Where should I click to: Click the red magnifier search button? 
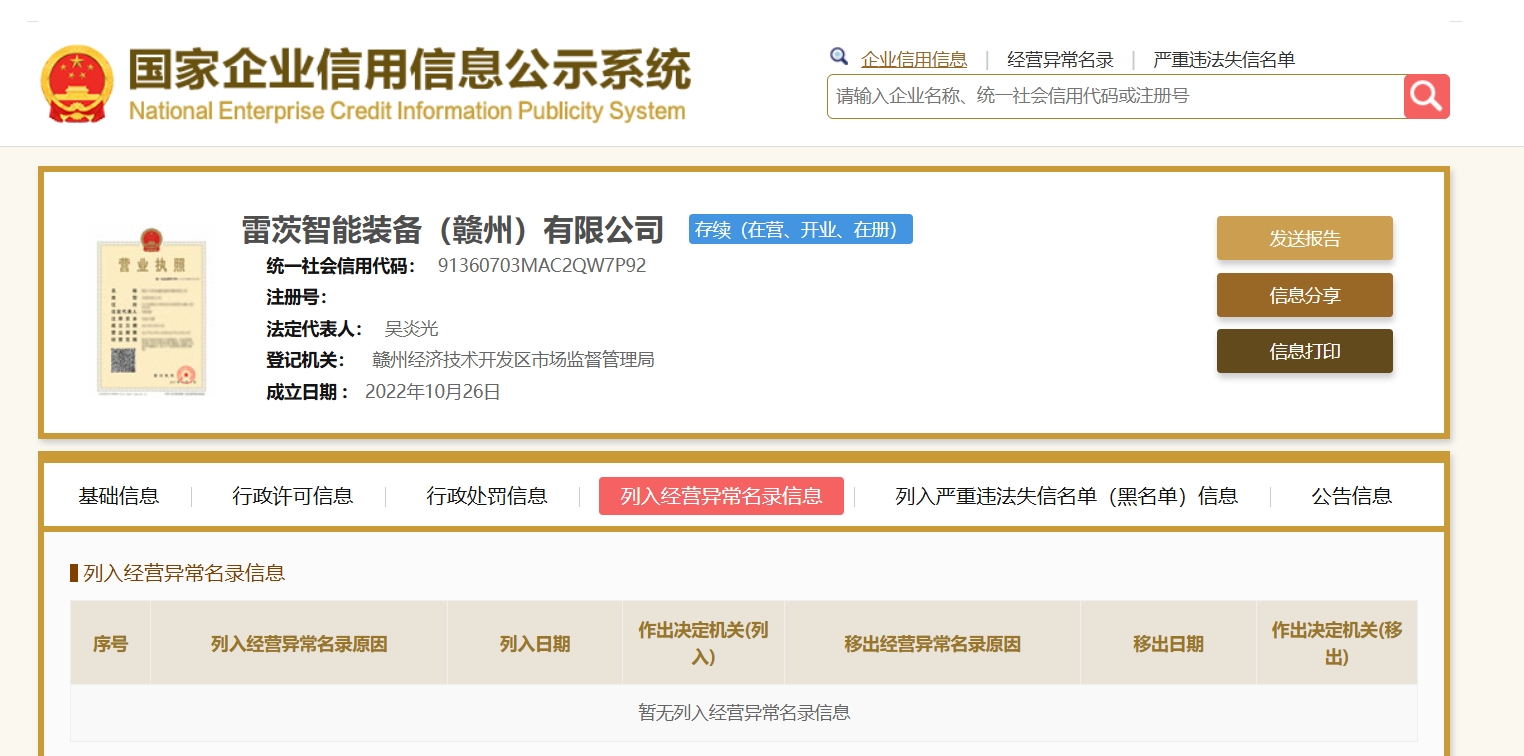point(1426,96)
